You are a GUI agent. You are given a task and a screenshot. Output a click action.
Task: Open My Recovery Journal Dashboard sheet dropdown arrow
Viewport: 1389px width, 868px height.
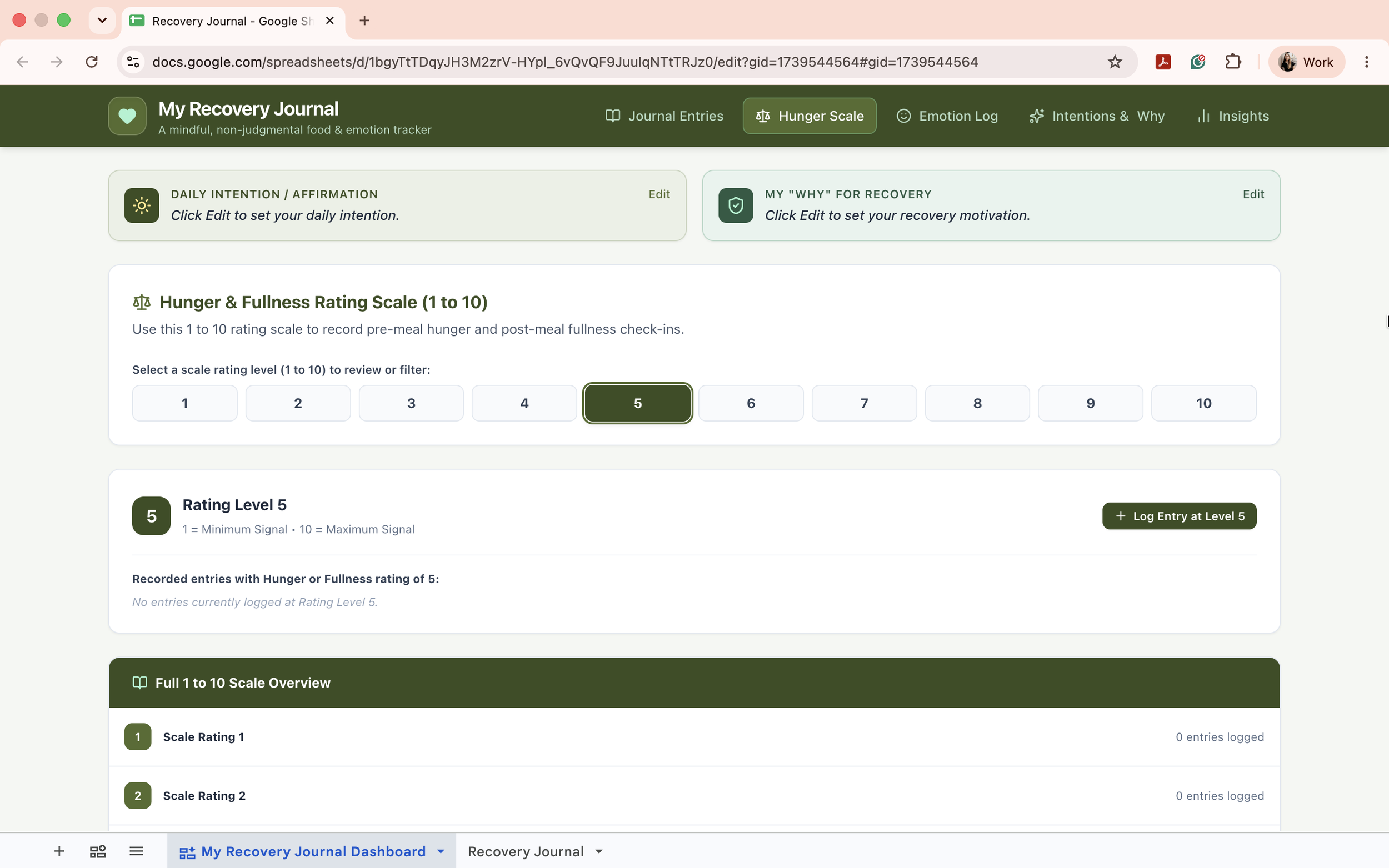tap(441, 851)
